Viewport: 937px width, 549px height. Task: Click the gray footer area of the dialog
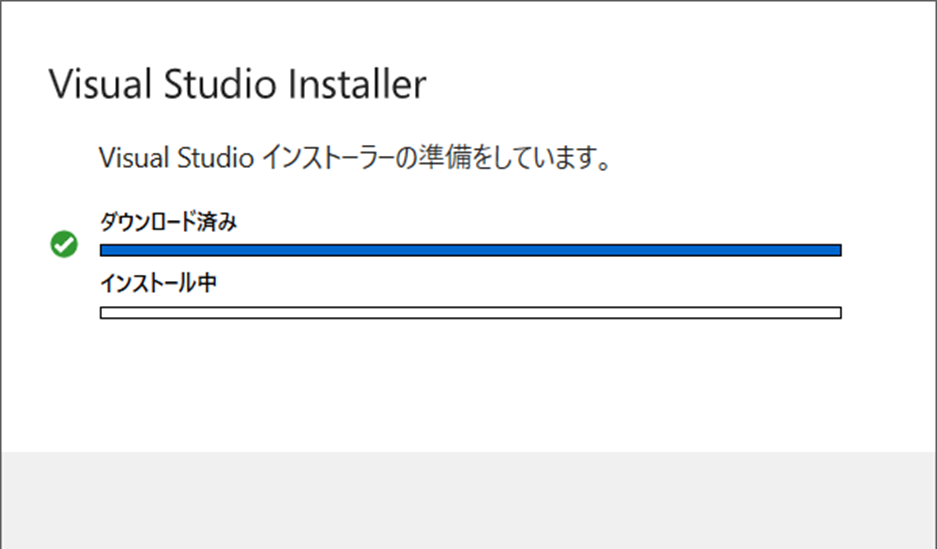click(468, 500)
